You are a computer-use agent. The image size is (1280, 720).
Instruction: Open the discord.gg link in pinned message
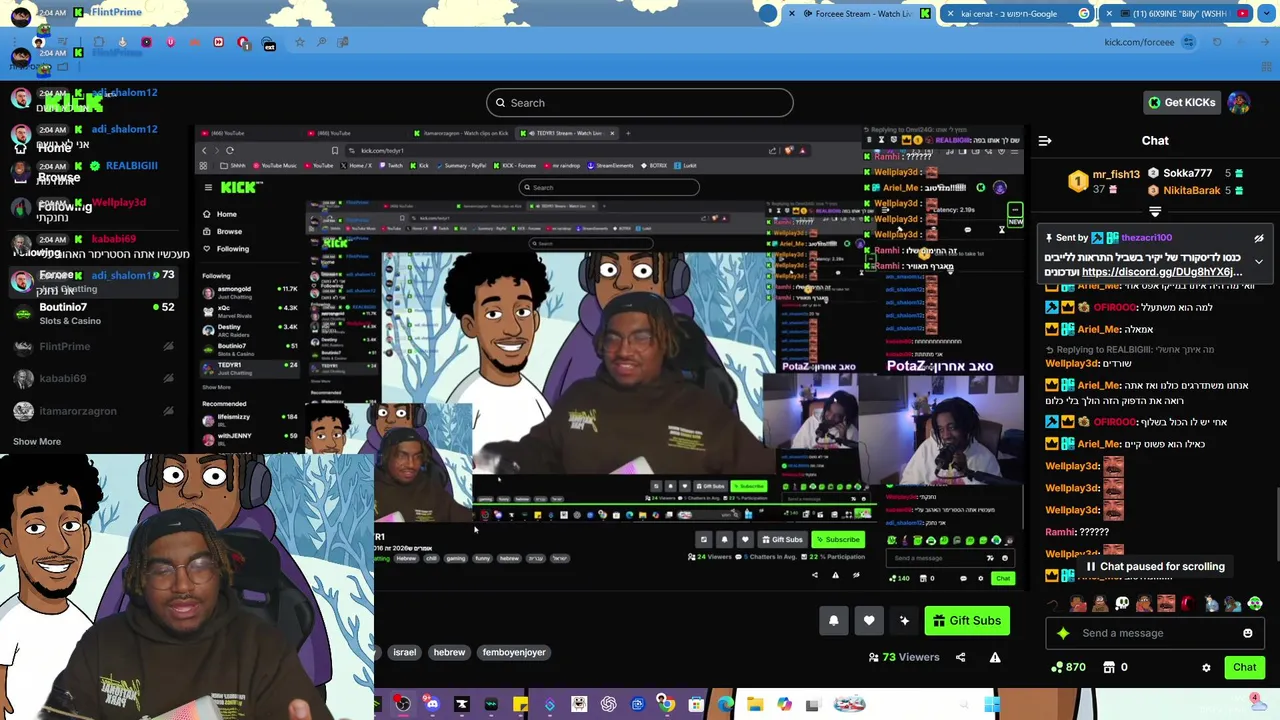1162,272
